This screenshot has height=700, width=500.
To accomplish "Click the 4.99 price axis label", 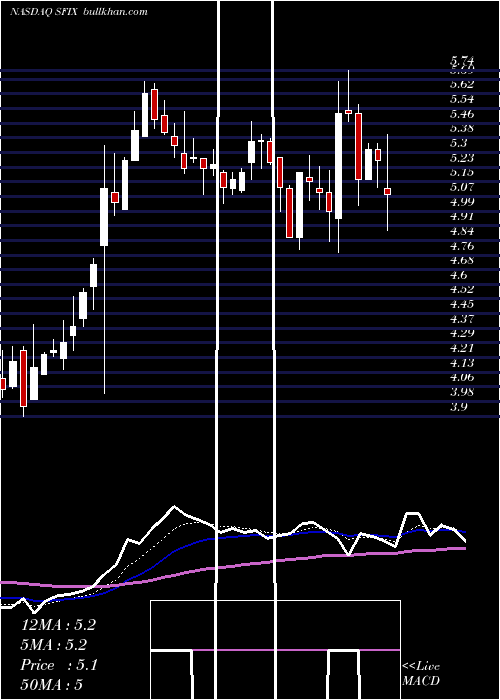I will pos(462,201).
